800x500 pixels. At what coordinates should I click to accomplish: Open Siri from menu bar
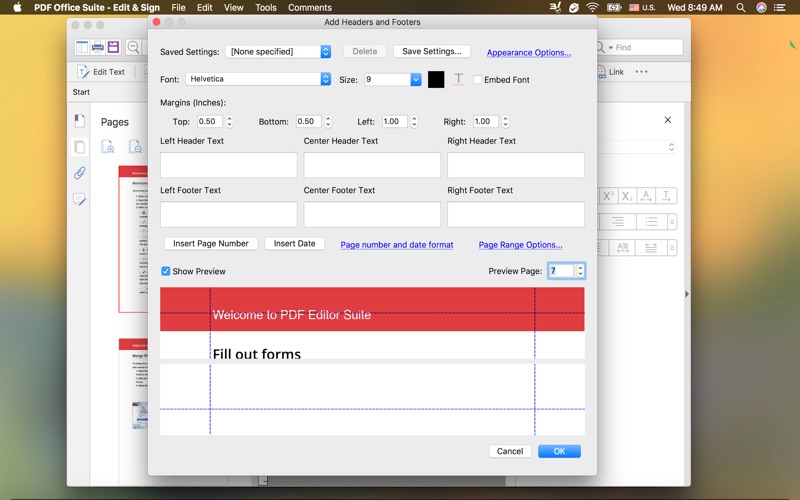[761, 7]
